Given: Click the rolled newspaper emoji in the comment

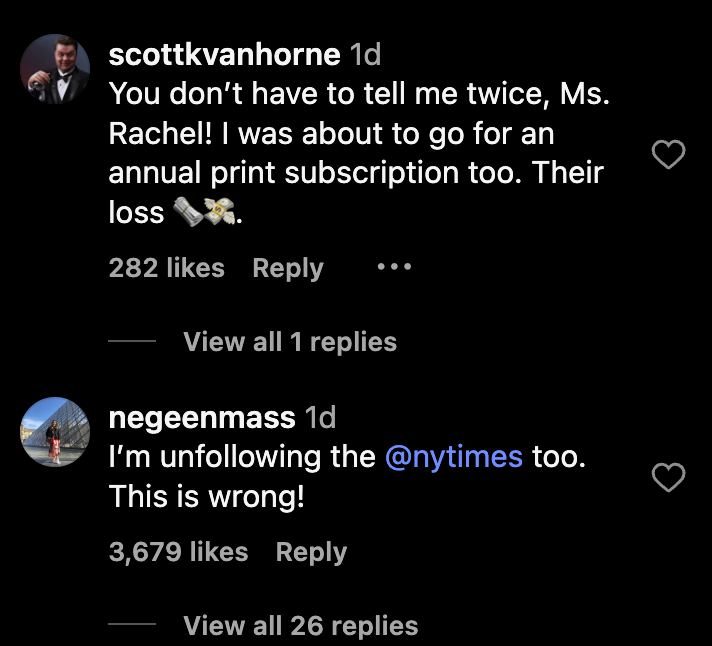Looking at the screenshot, I should [188, 214].
